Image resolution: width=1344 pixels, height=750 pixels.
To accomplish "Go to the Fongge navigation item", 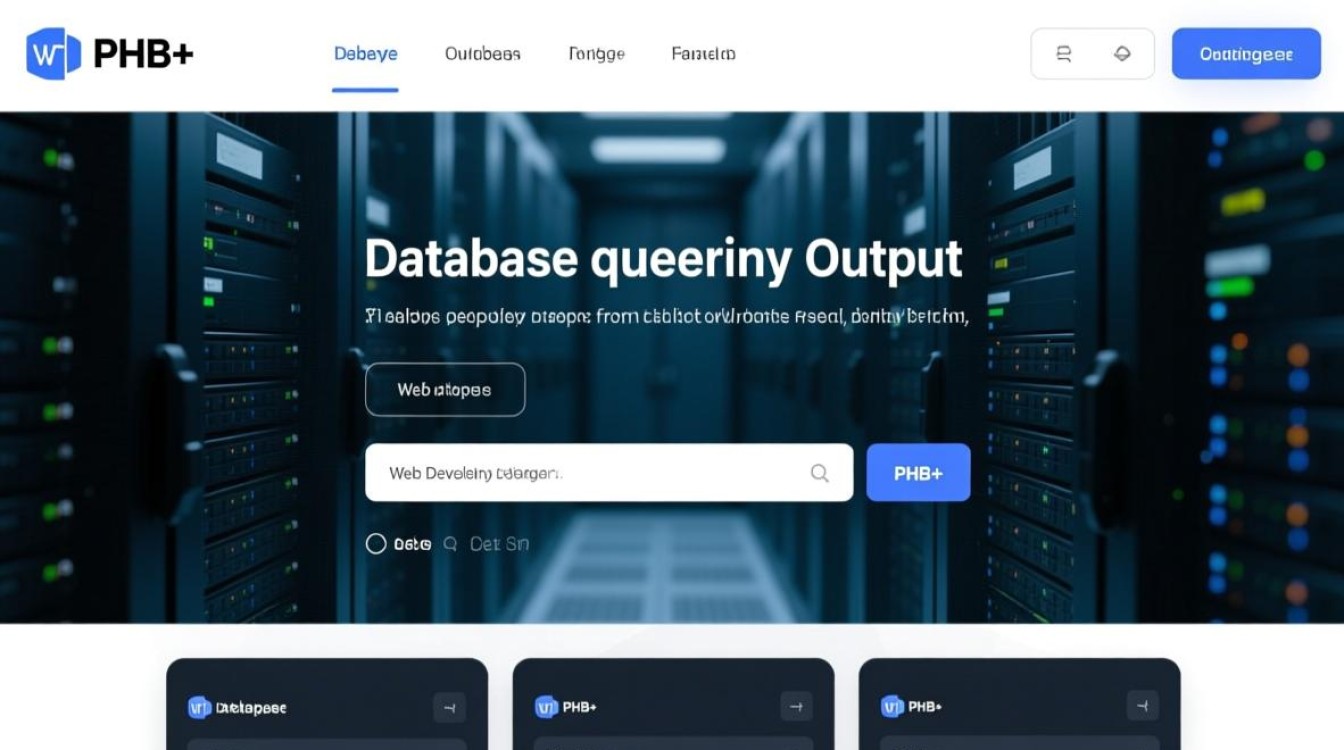I will [596, 54].
